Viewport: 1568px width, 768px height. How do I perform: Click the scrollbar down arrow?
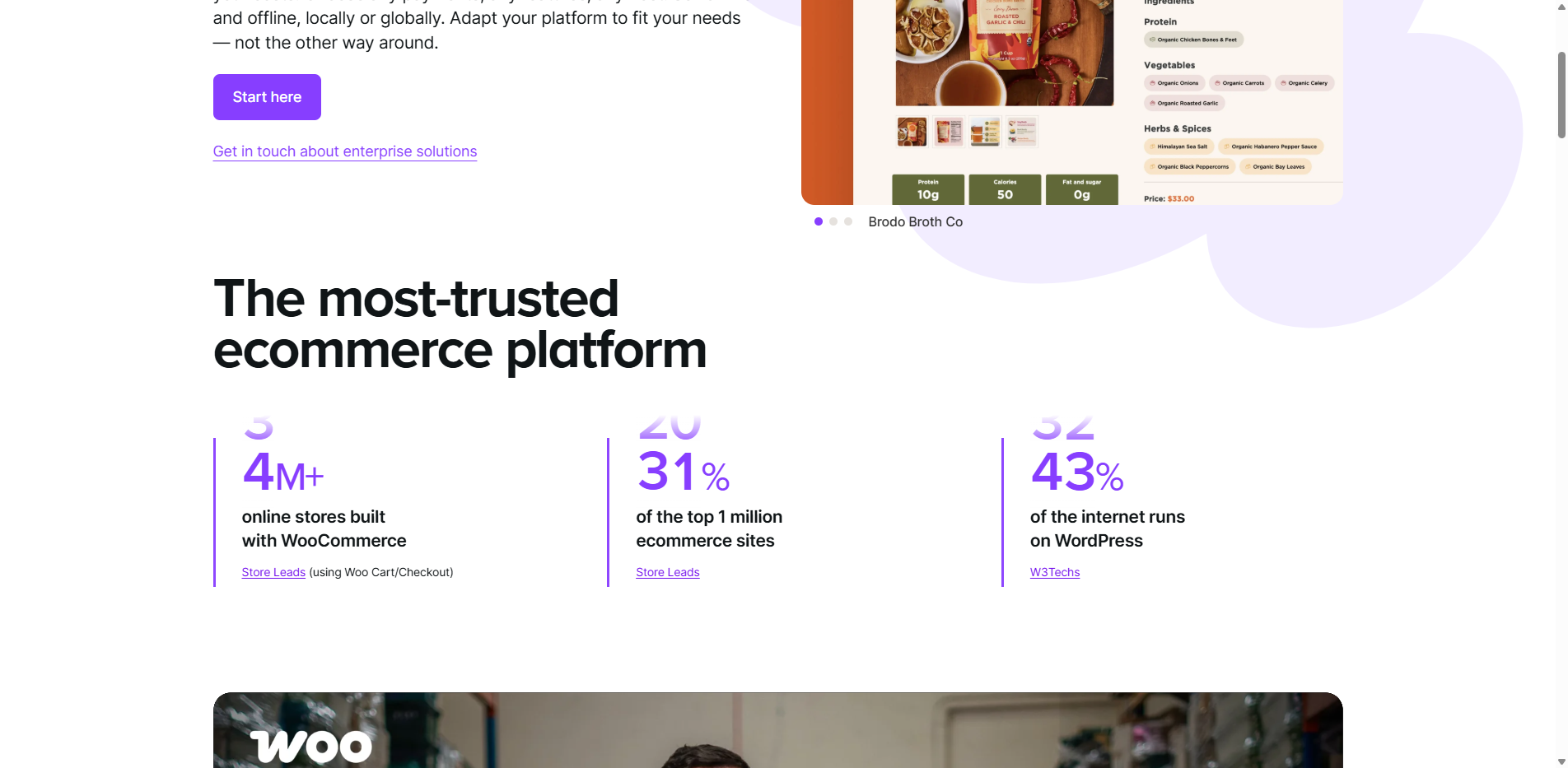click(1561, 761)
